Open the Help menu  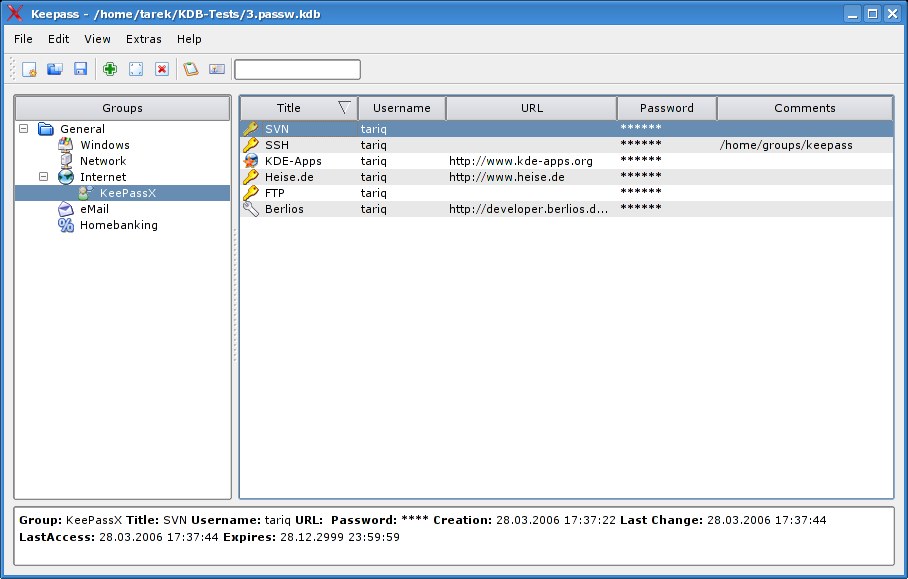tap(189, 39)
